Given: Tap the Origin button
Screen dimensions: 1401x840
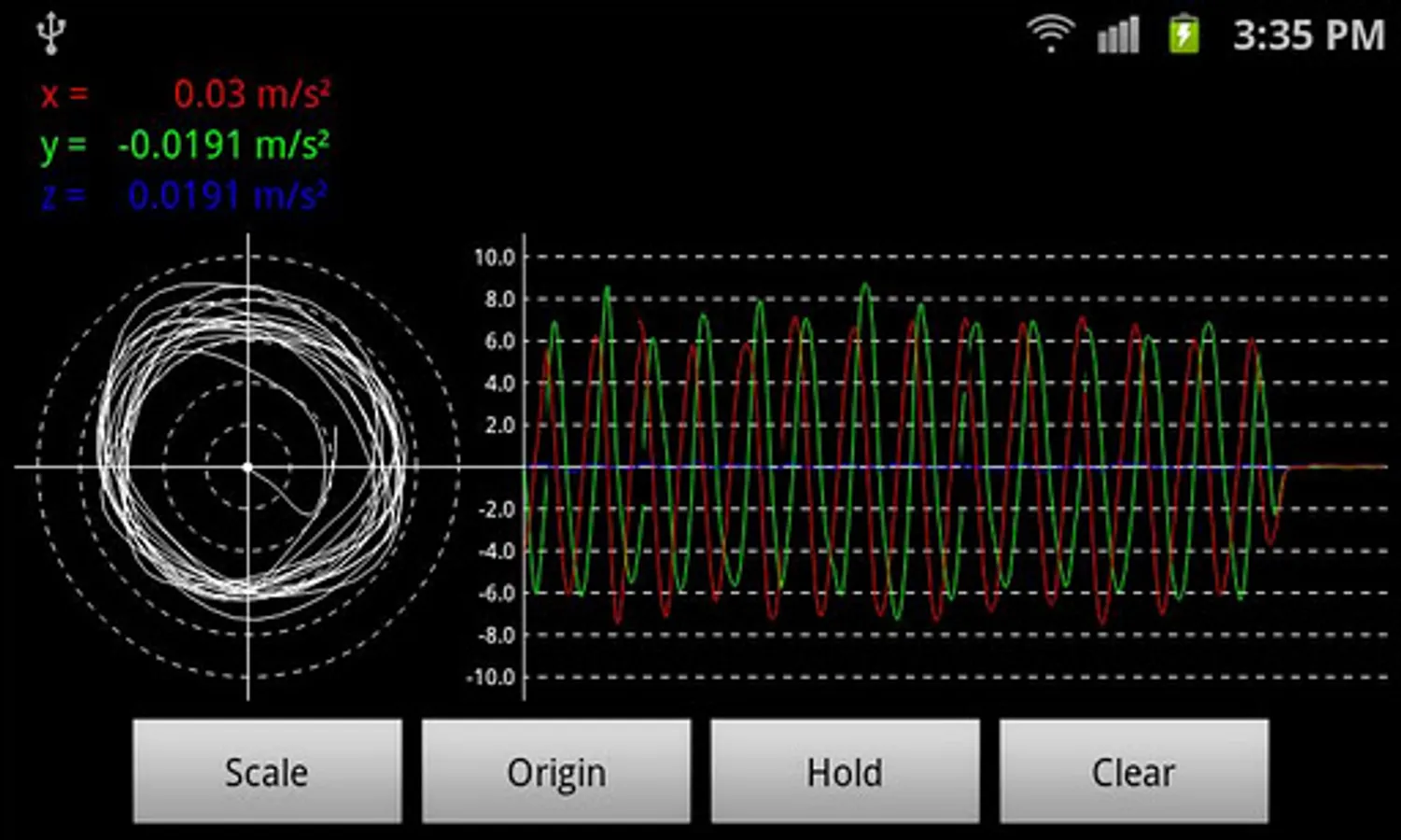Looking at the screenshot, I should [x=556, y=771].
